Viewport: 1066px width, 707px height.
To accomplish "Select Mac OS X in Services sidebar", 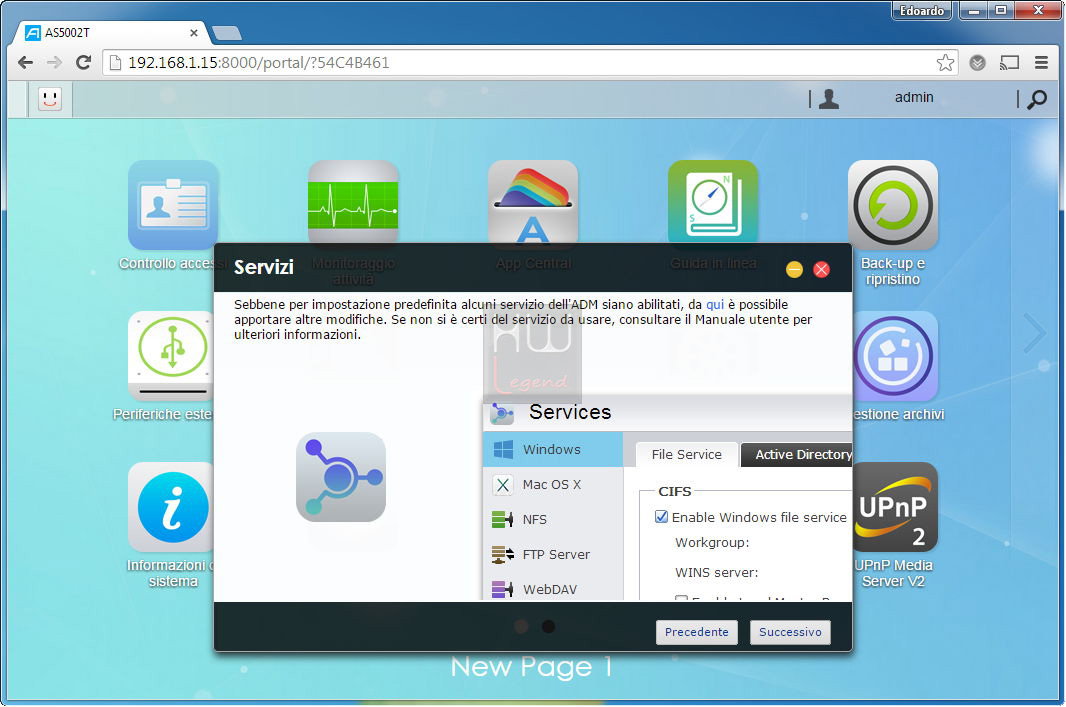I will pyautogui.click(x=553, y=485).
